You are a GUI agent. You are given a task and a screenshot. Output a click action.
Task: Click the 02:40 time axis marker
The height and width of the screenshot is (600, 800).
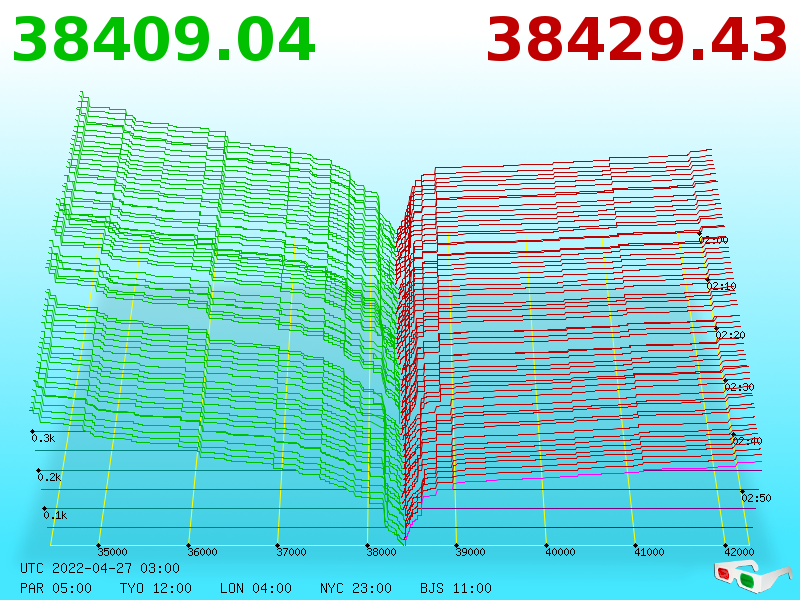(747, 441)
